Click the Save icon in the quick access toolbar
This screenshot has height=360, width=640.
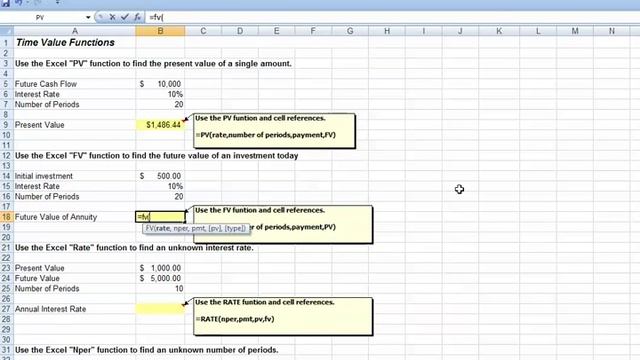pyautogui.click(x=5, y=2)
